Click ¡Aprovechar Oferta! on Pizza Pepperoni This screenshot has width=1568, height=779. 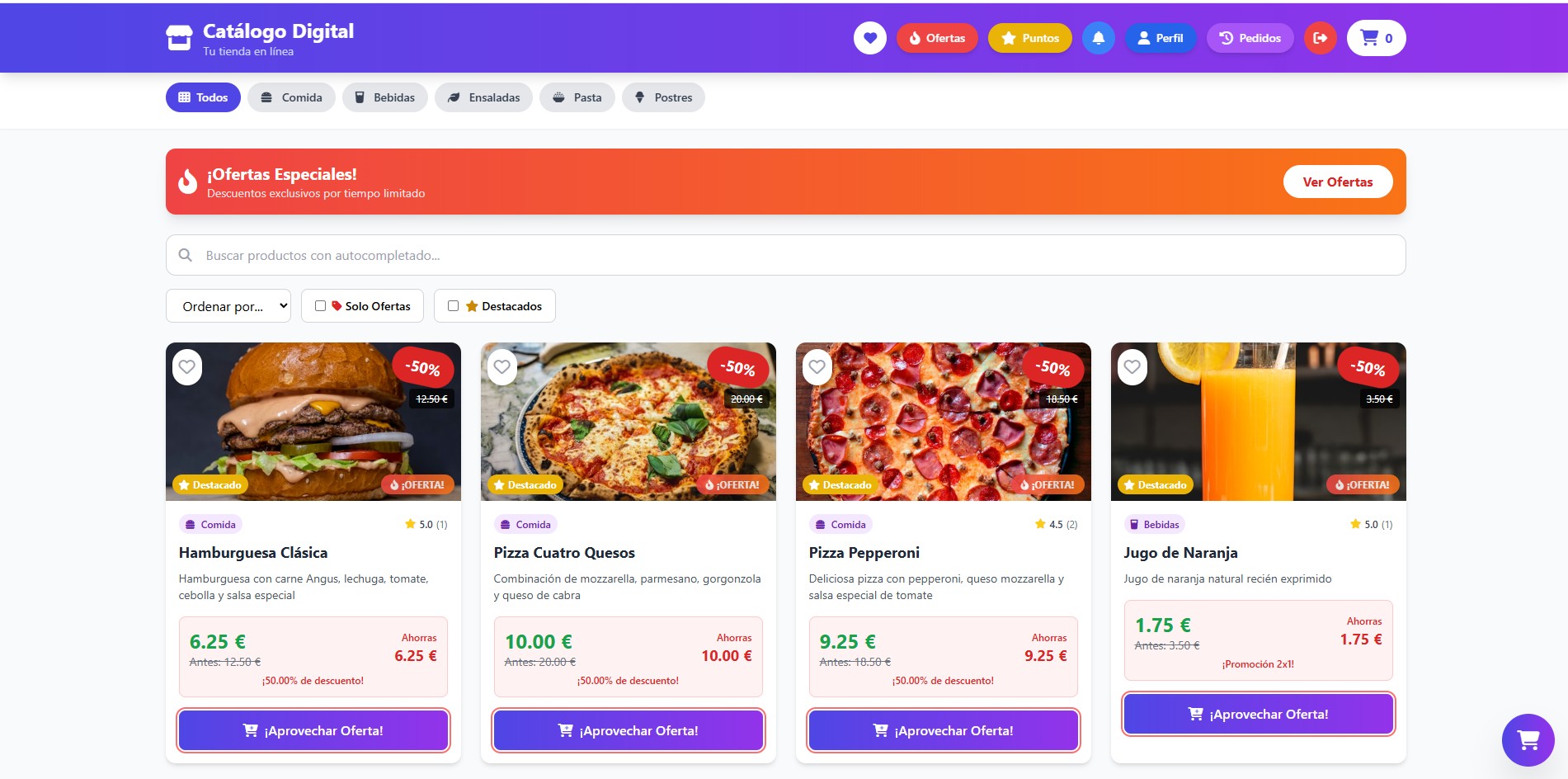click(943, 729)
